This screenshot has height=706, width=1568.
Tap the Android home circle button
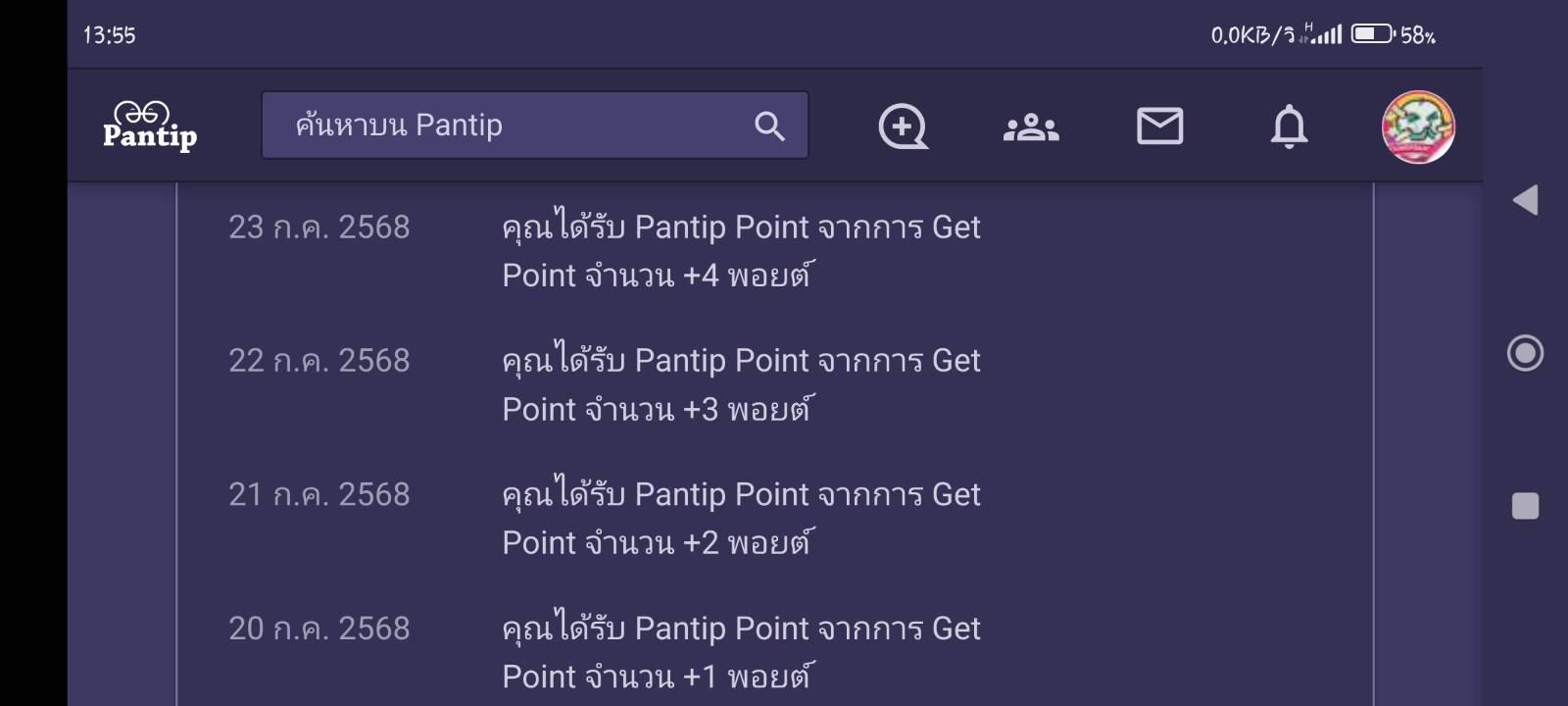point(1525,353)
